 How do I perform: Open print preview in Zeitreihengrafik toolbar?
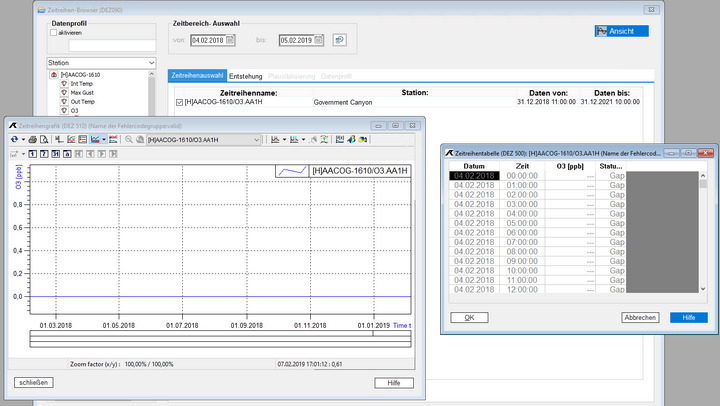click(44, 140)
